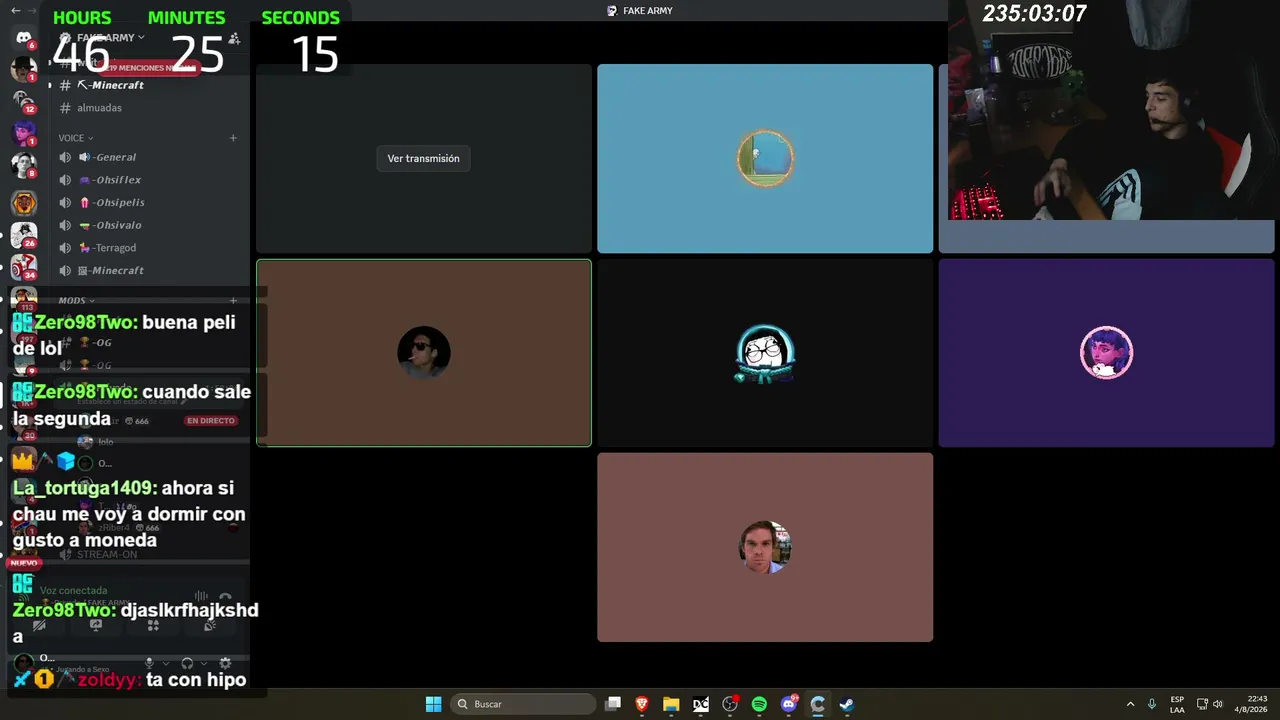Select the black tile with hooded avatar
This screenshot has width=1280, height=720.
[765, 353]
